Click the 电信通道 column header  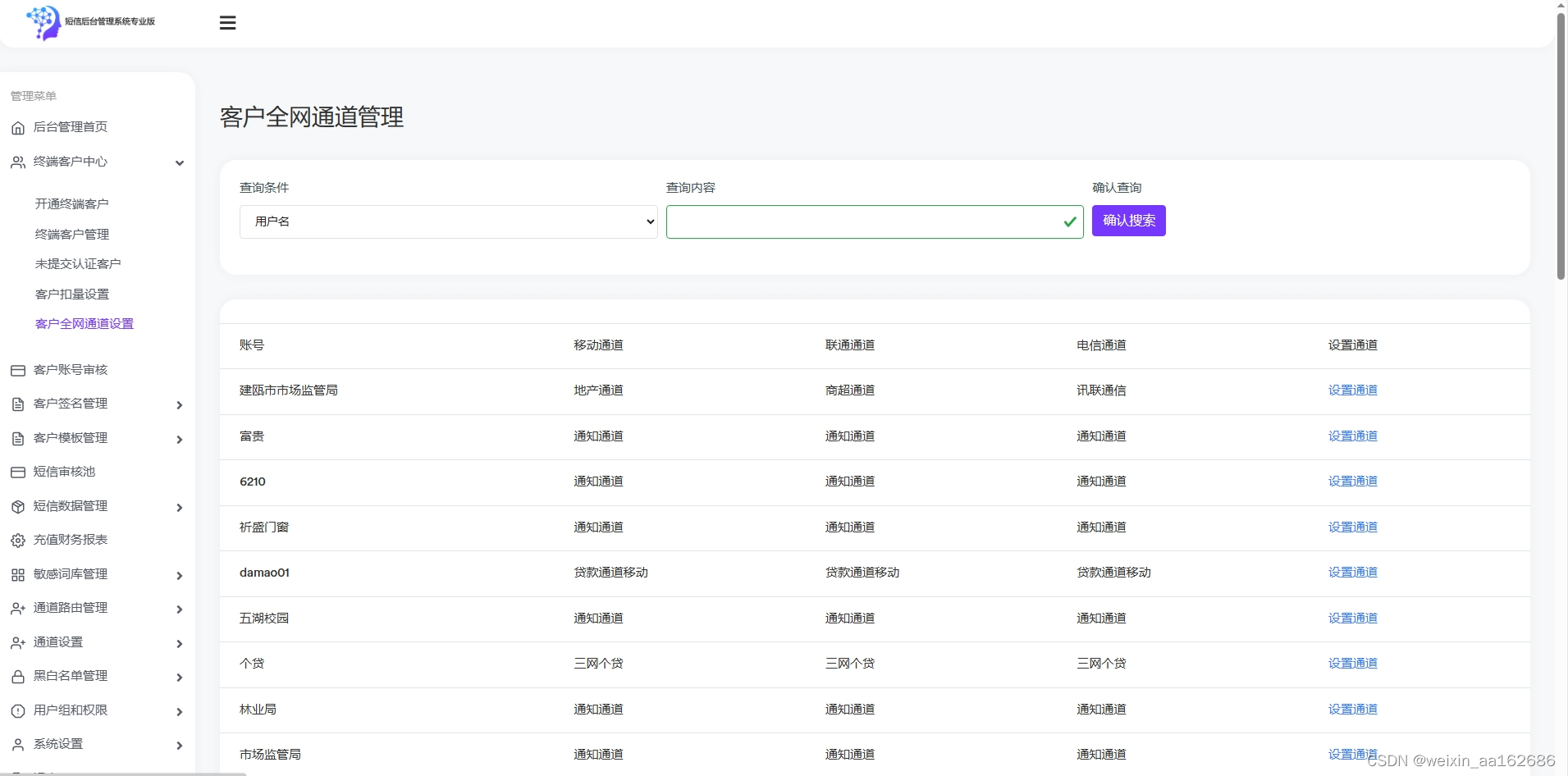[x=1101, y=345]
